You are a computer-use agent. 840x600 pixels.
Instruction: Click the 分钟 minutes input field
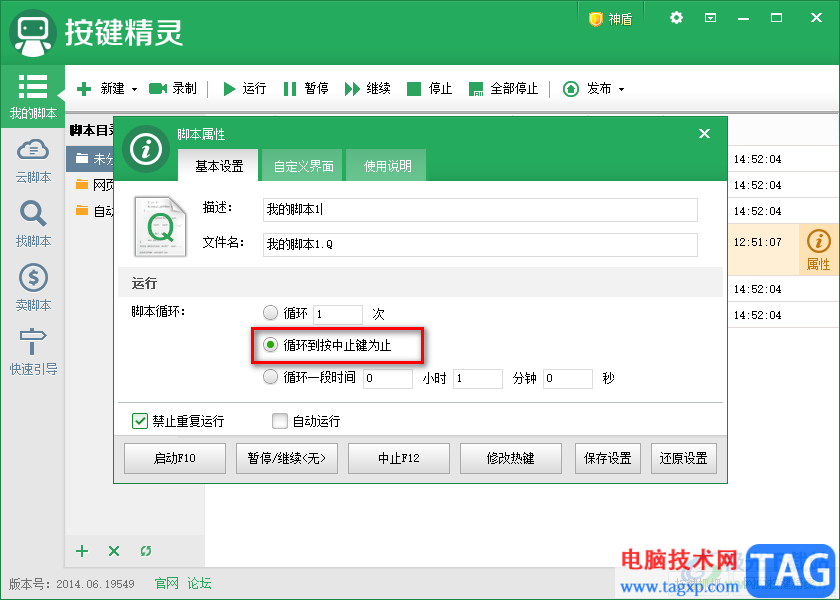[x=478, y=378]
